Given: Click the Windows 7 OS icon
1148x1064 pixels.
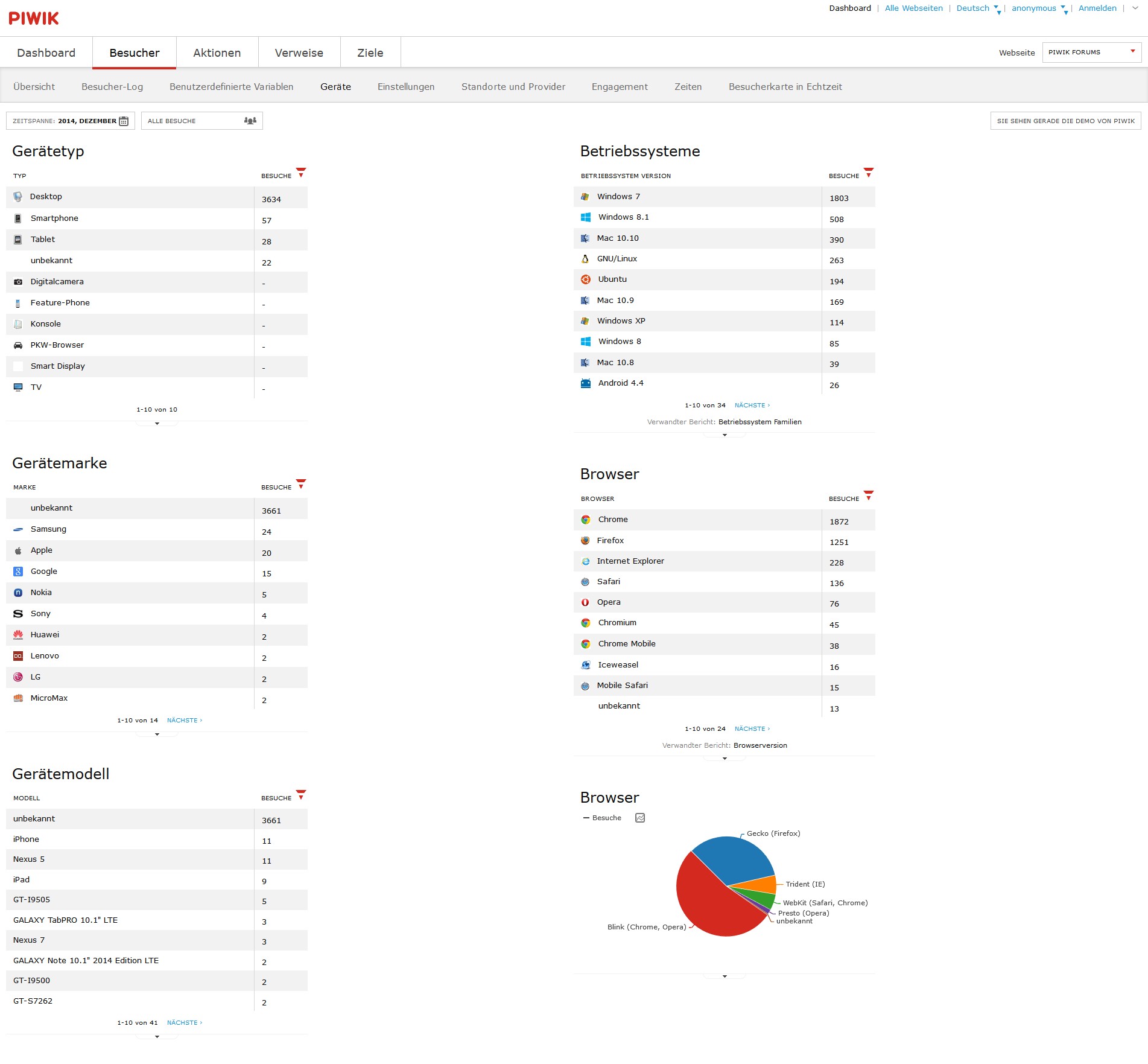Looking at the screenshot, I should pyautogui.click(x=585, y=197).
